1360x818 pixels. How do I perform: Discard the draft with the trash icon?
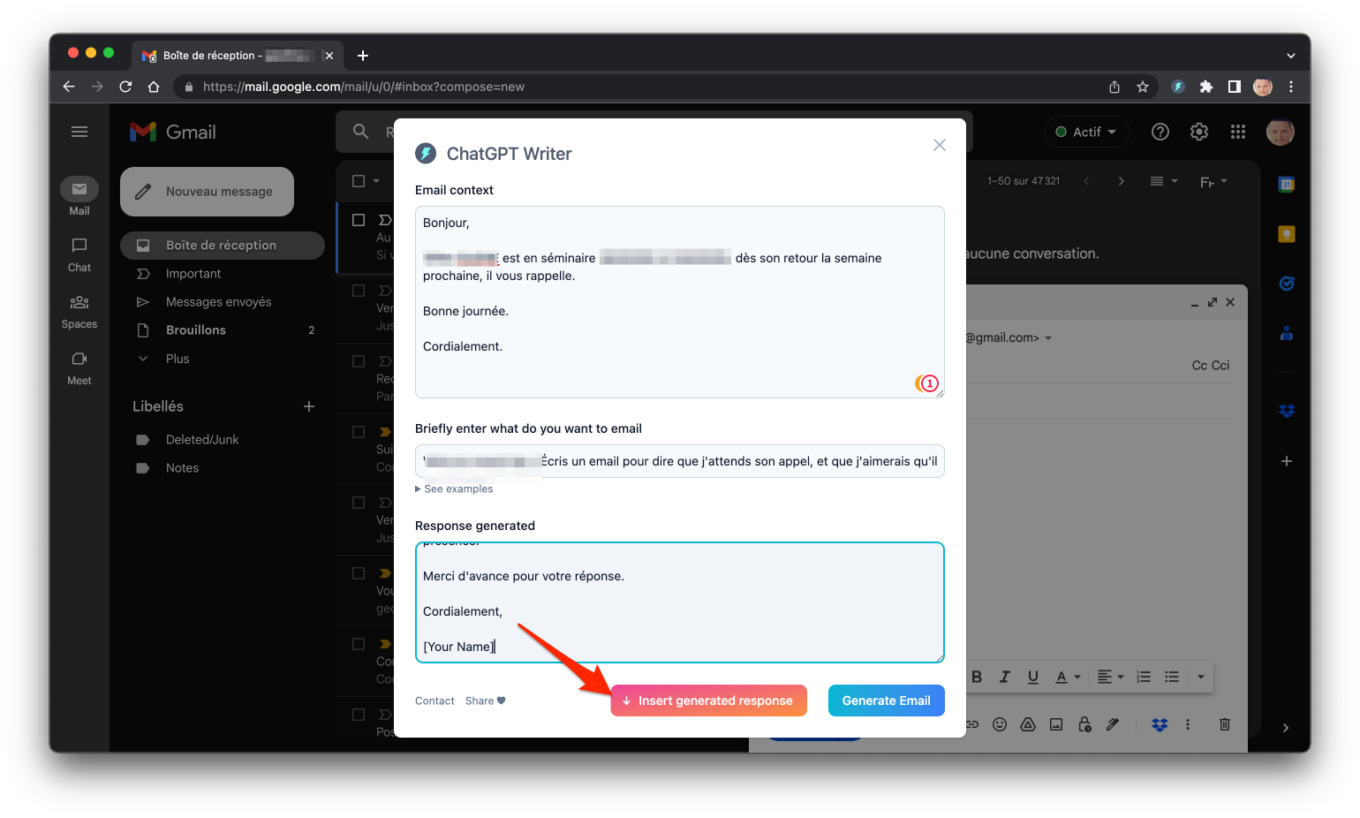tap(1225, 725)
